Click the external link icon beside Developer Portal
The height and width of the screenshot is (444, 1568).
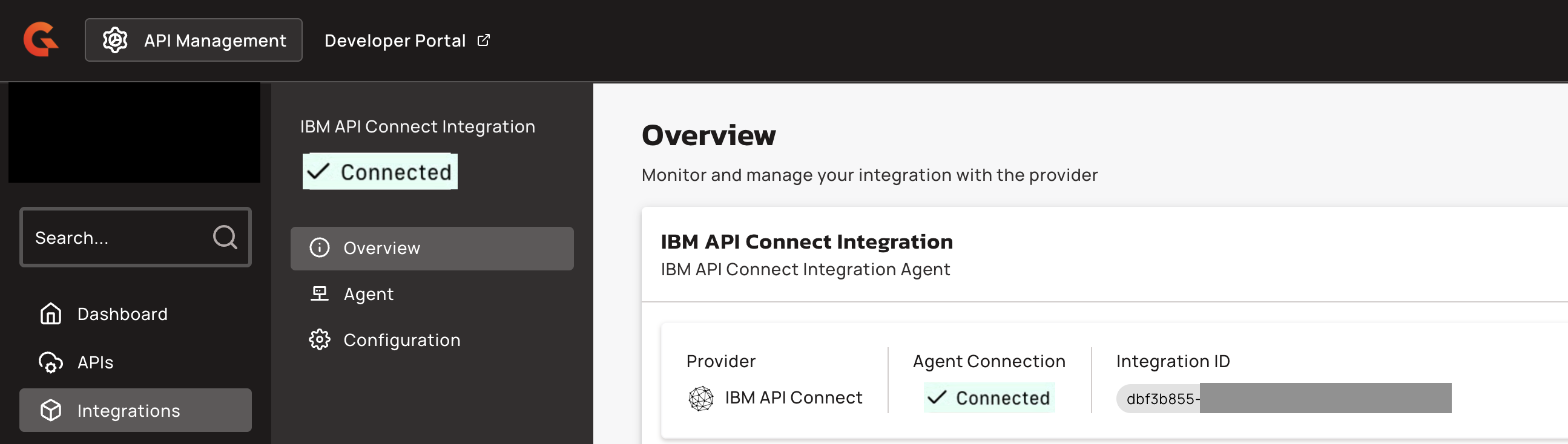pyautogui.click(x=483, y=40)
